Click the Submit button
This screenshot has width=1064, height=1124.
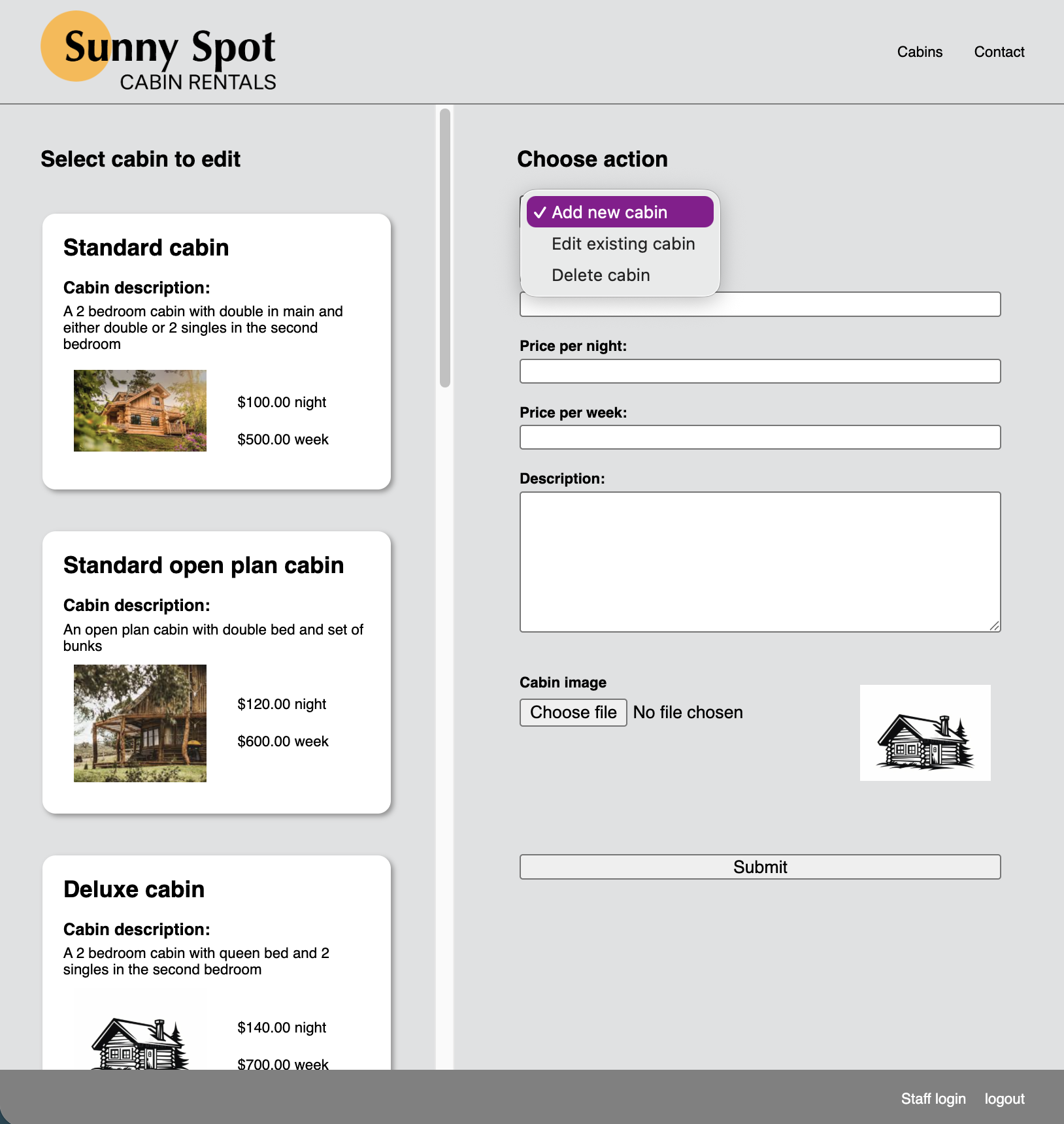(759, 867)
